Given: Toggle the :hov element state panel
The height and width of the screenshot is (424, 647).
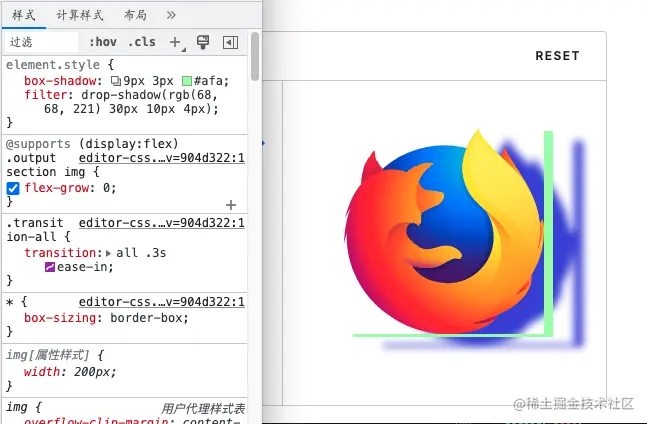Looking at the screenshot, I should (103, 42).
